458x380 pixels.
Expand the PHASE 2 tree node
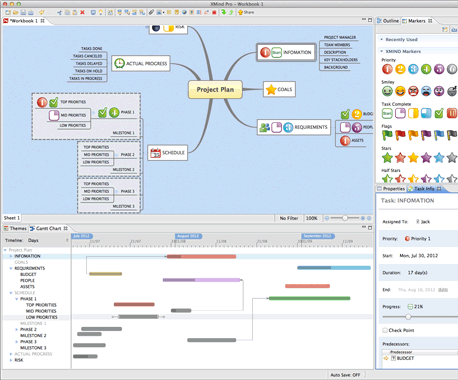click(x=17, y=329)
